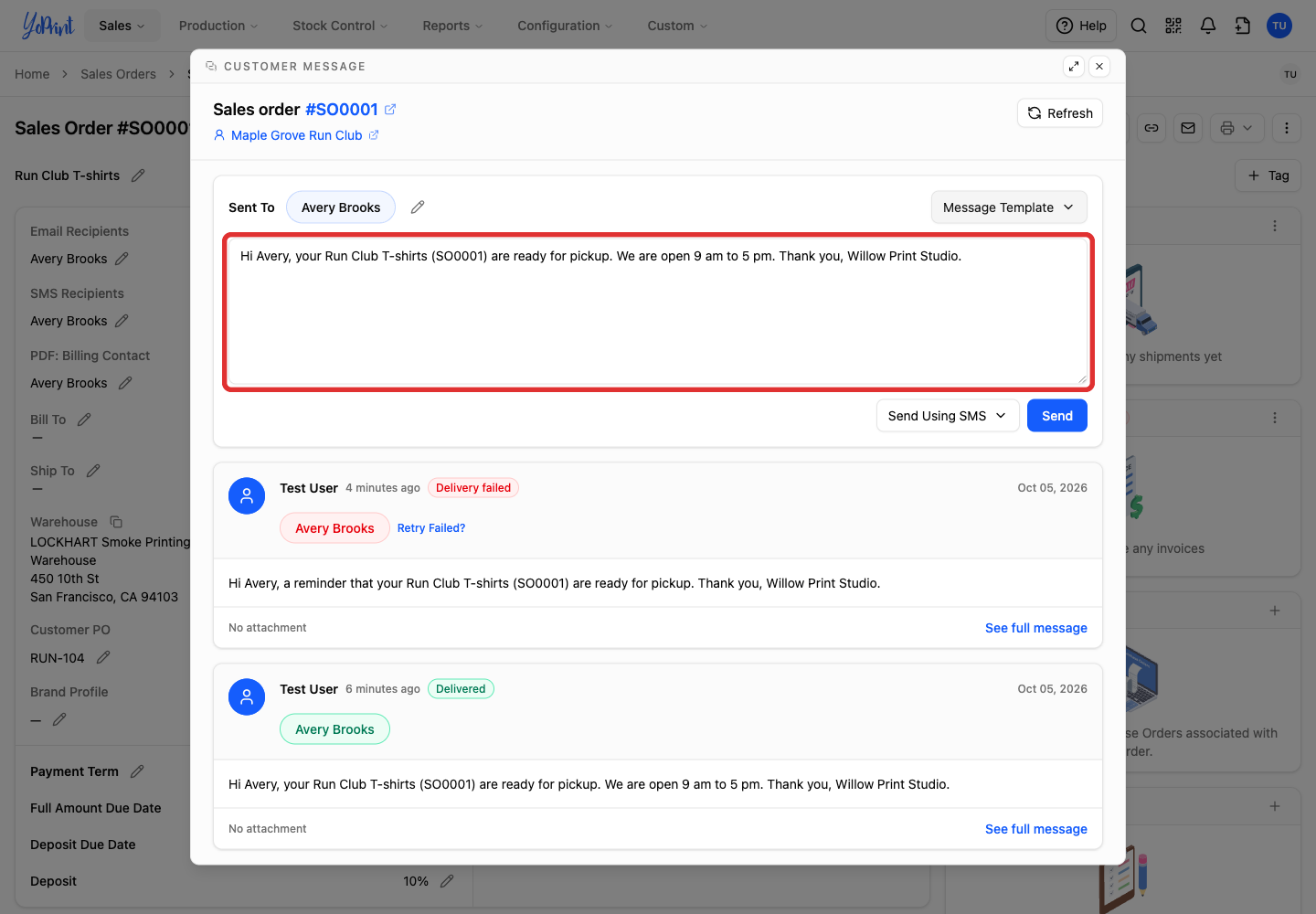Copy the Warehouse address
Image resolution: width=1316 pixels, height=914 pixels.
[116, 522]
